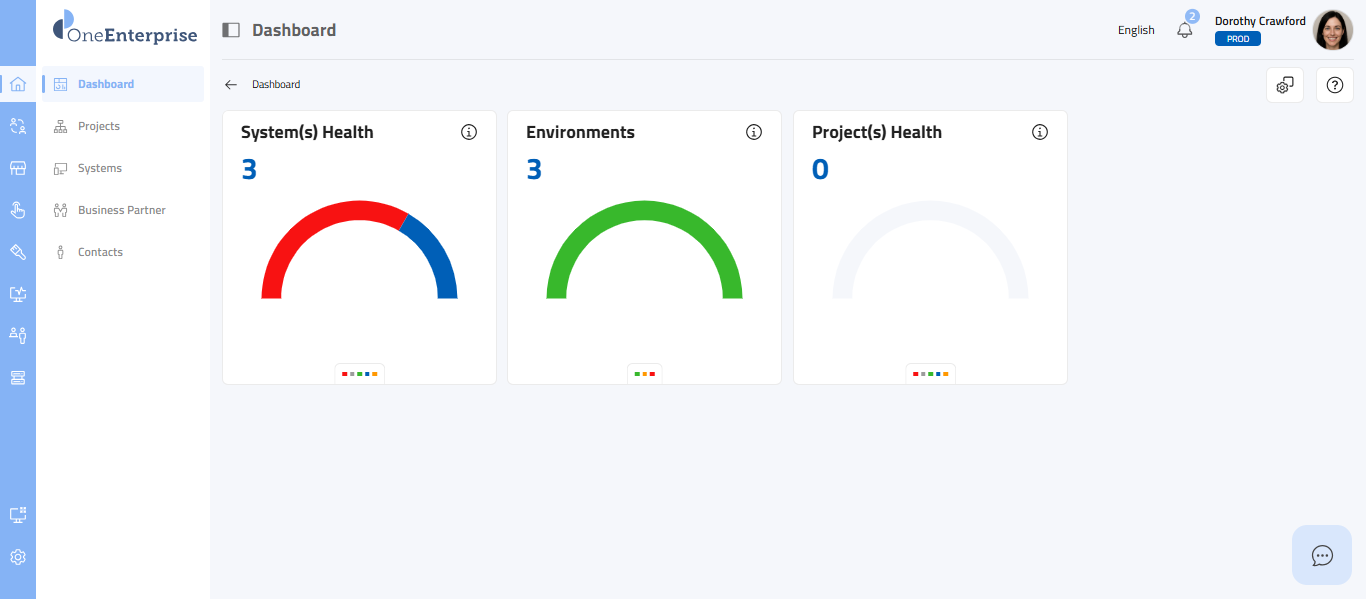This screenshot has width=1366, height=599.
Task: Select the paintbrush icon in left rail
Action: click(x=17, y=252)
